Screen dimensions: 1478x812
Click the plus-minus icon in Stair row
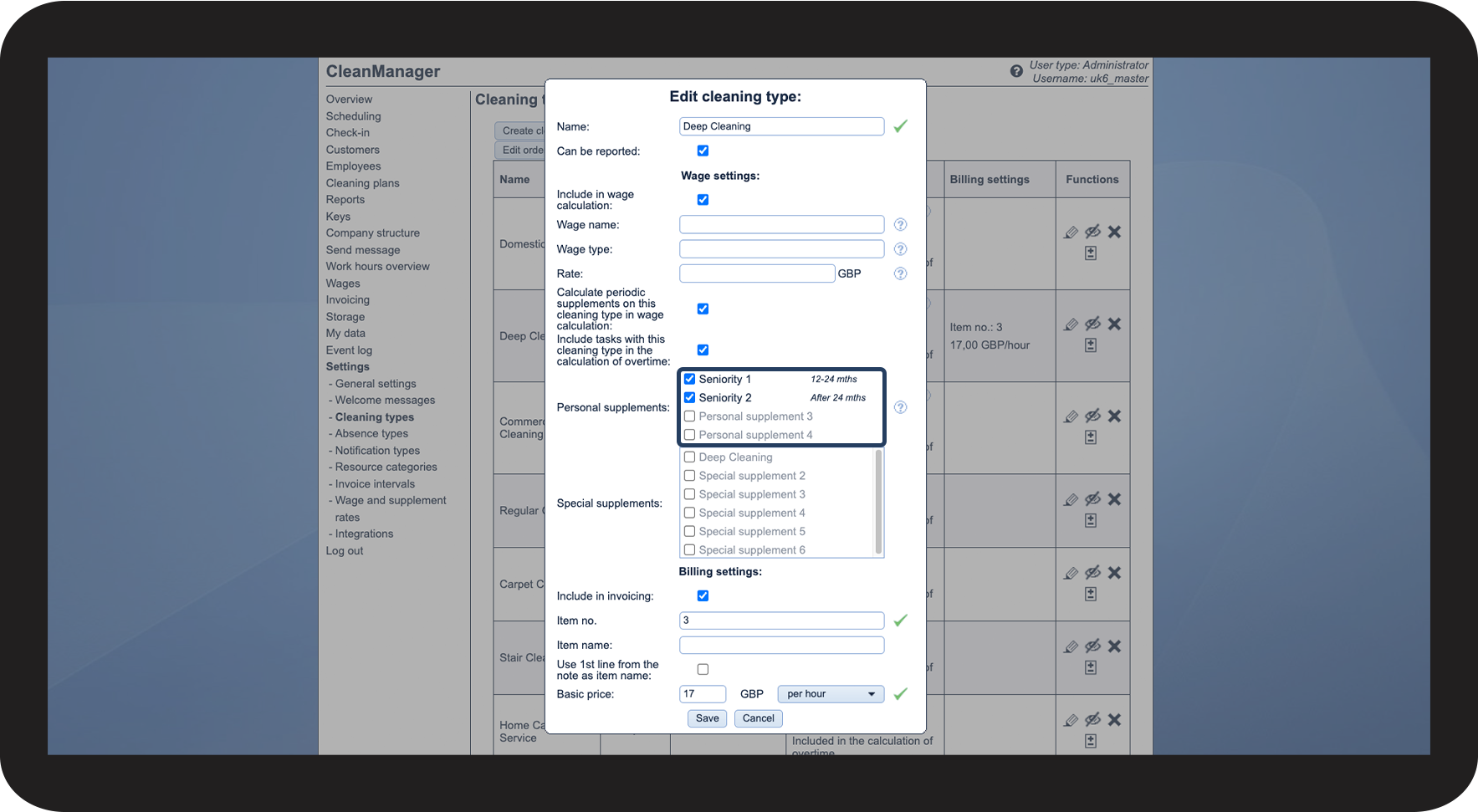point(1091,667)
